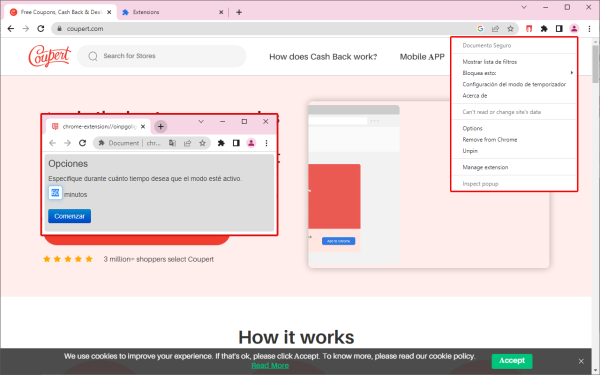Click the Google icon in the address bar
The height and width of the screenshot is (375, 600).
point(480,29)
